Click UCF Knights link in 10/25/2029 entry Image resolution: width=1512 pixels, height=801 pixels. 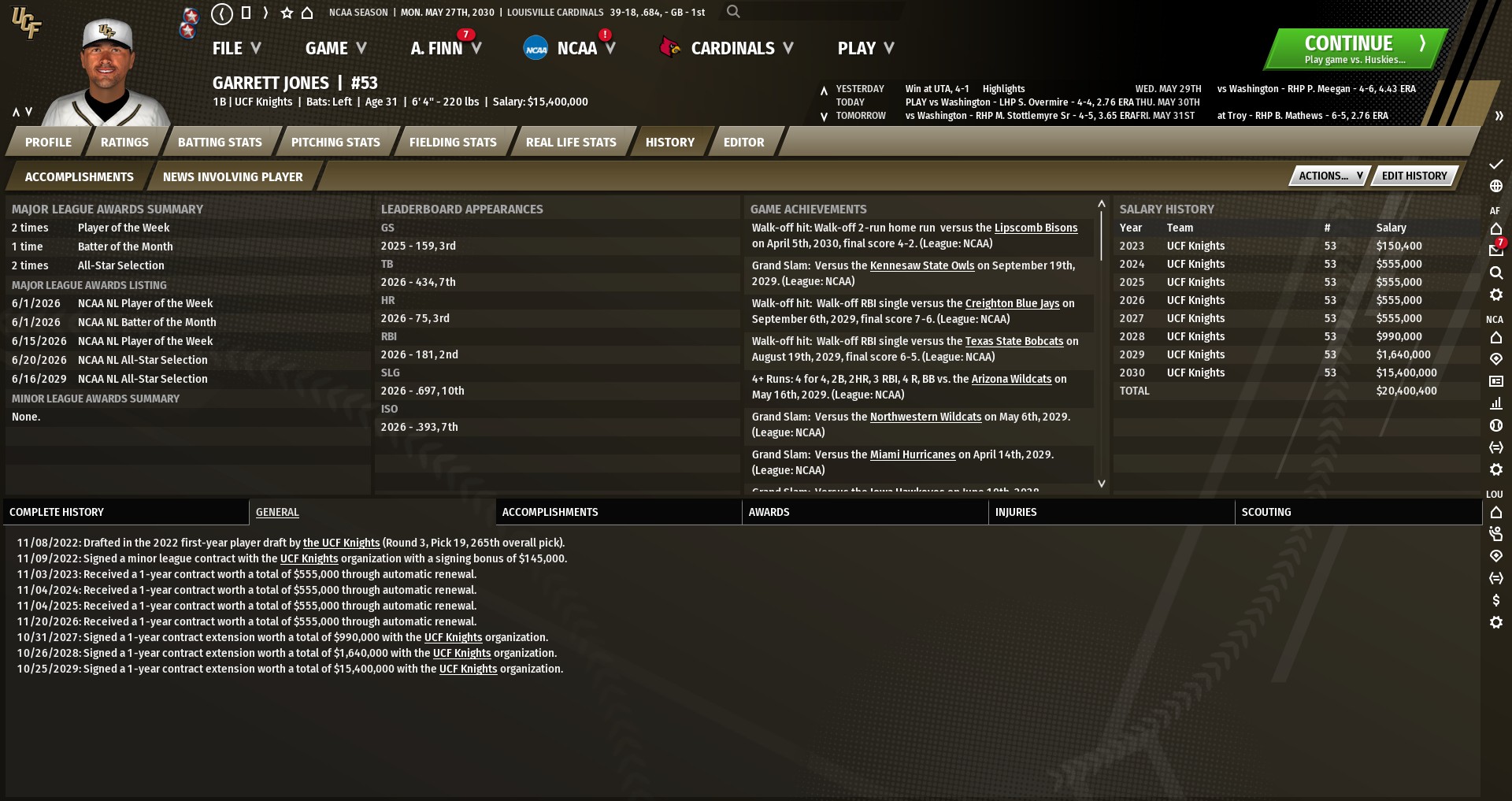click(x=468, y=669)
